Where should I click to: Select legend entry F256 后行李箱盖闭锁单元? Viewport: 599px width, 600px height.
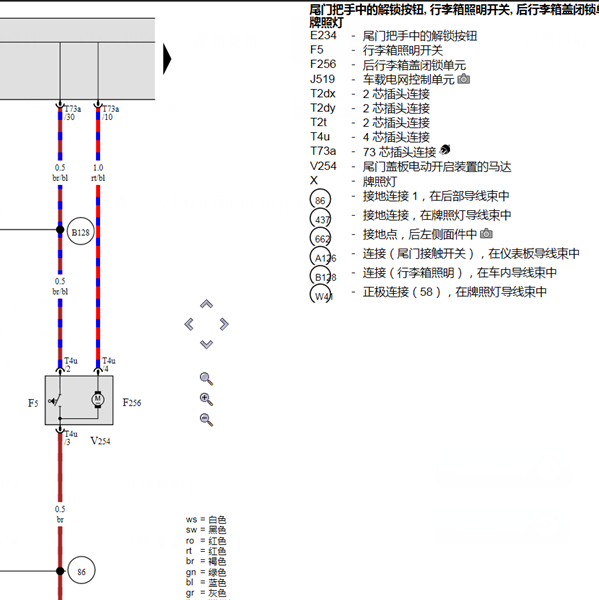388,65
